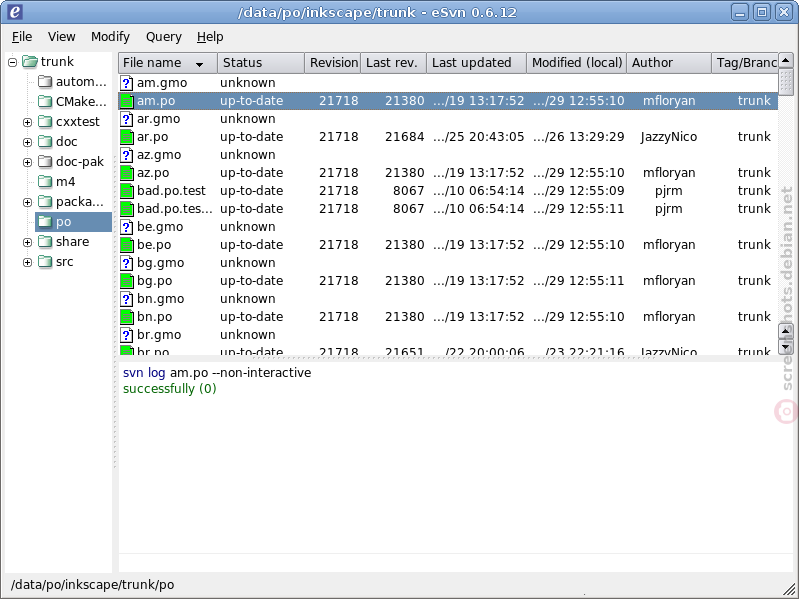This screenshot has height=599, width=799.
Task: Click the CMake... folder icon
Action: pyautogui.click(x=45, y=101)
